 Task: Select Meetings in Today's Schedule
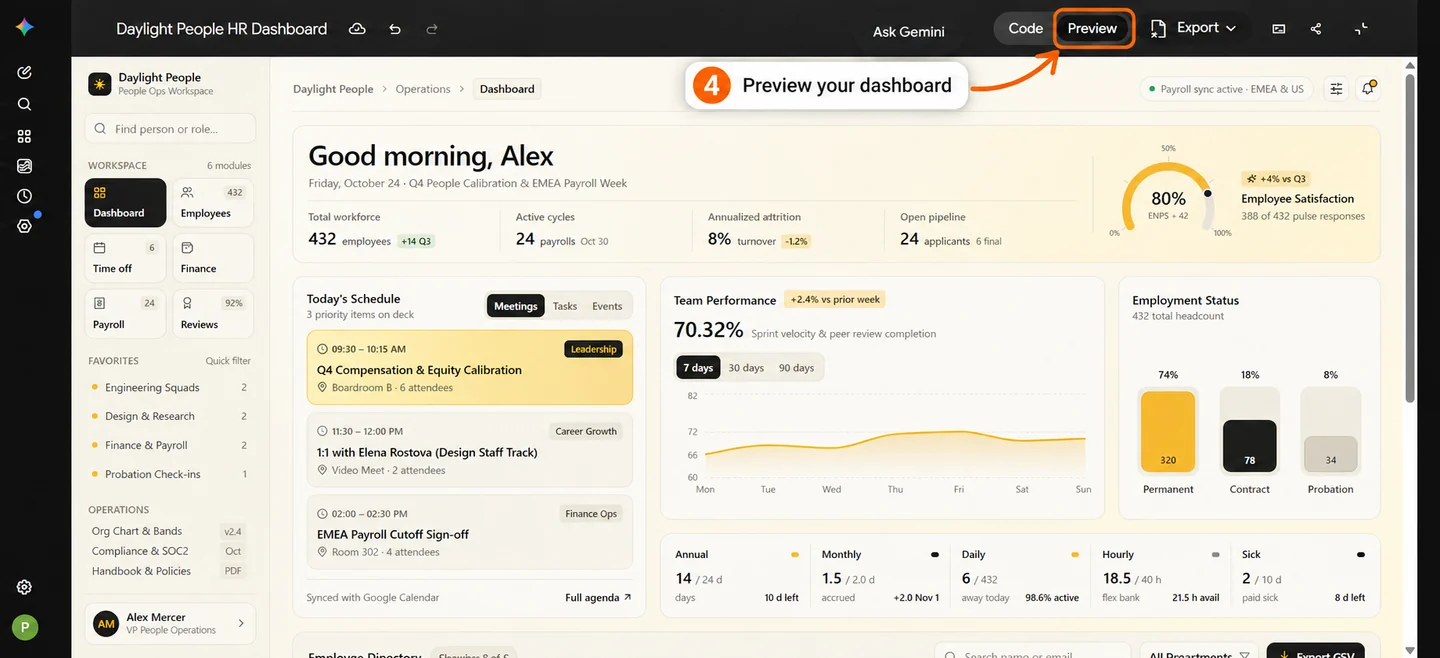coord(516,306)
